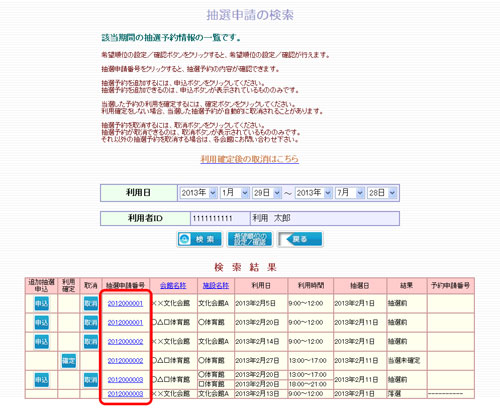Click the 検索 search button
The width and height of the screenshot is (500, 413).
tap(200, 239)
